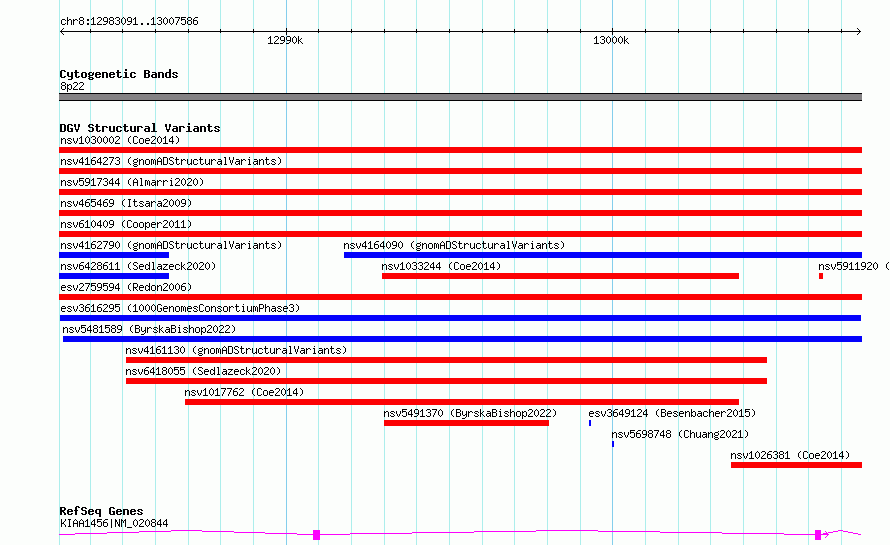Click the KIAA1456|NM_020844 gene label
The width and height of the screenshot is (890, 545).
point(114,523)
